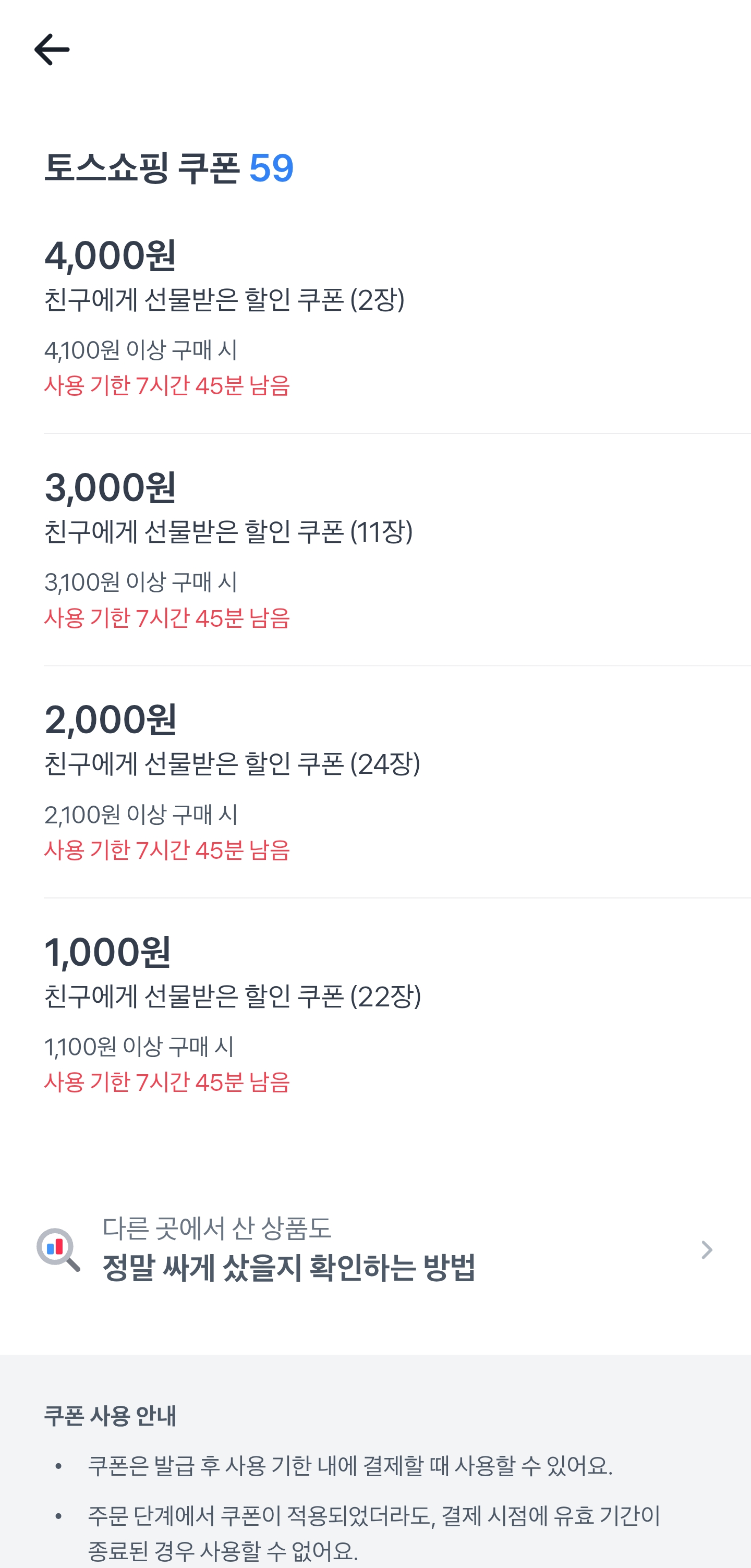
Task: Tap the 2,100원 이상 구매 시 condition
Action: (x=141, y=815)
